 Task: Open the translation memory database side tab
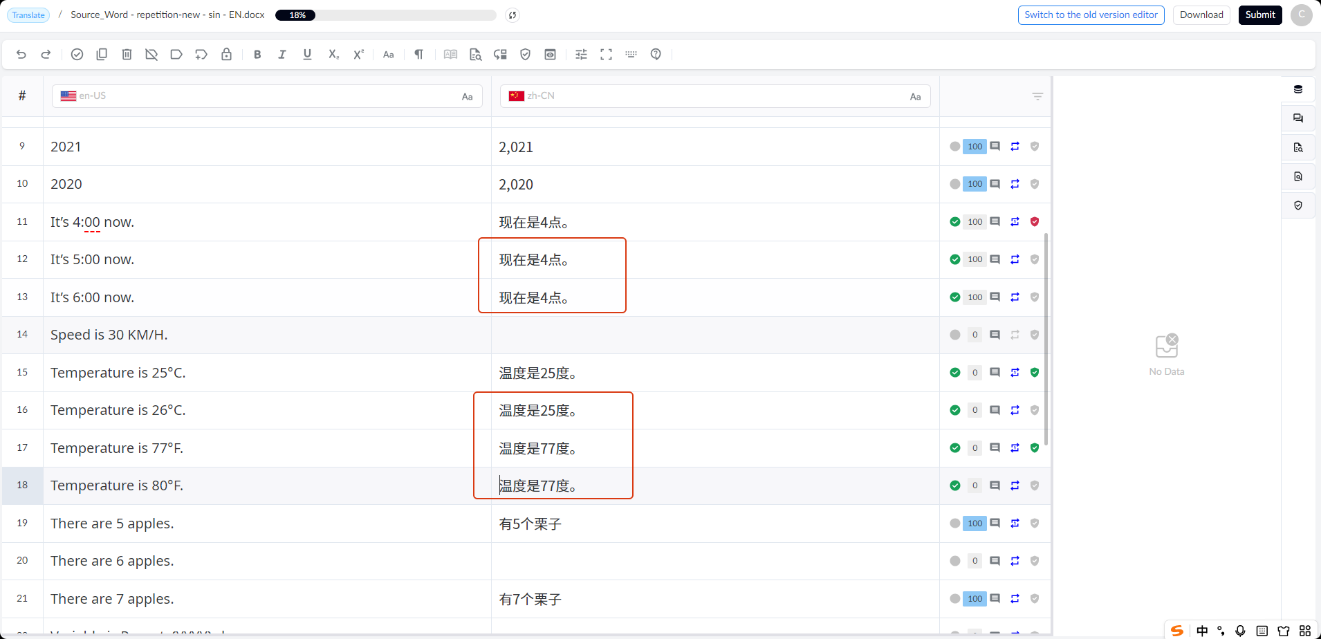click(1298, 89)
